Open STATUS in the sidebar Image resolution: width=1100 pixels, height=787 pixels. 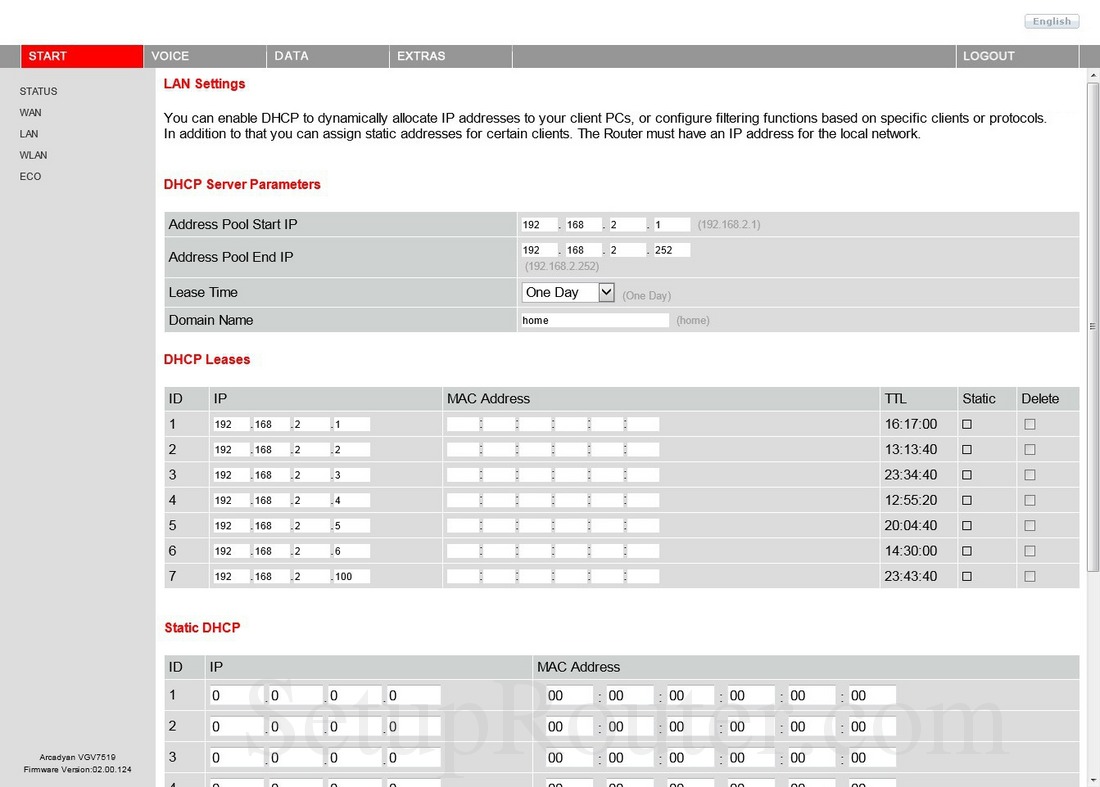coord(39,91)
